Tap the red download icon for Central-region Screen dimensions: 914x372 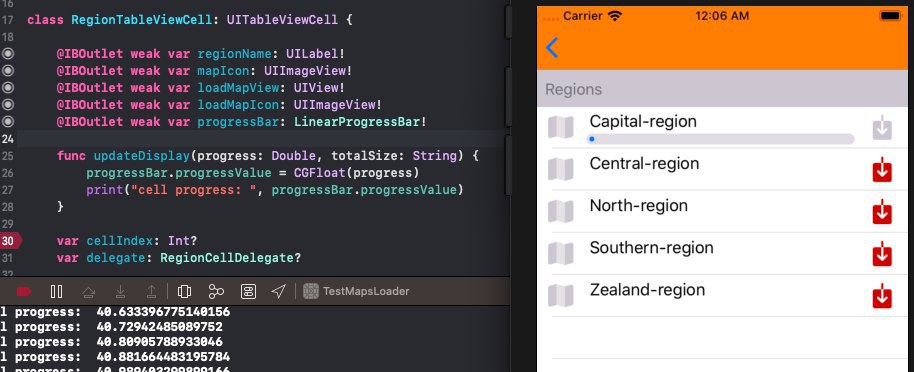882,170
